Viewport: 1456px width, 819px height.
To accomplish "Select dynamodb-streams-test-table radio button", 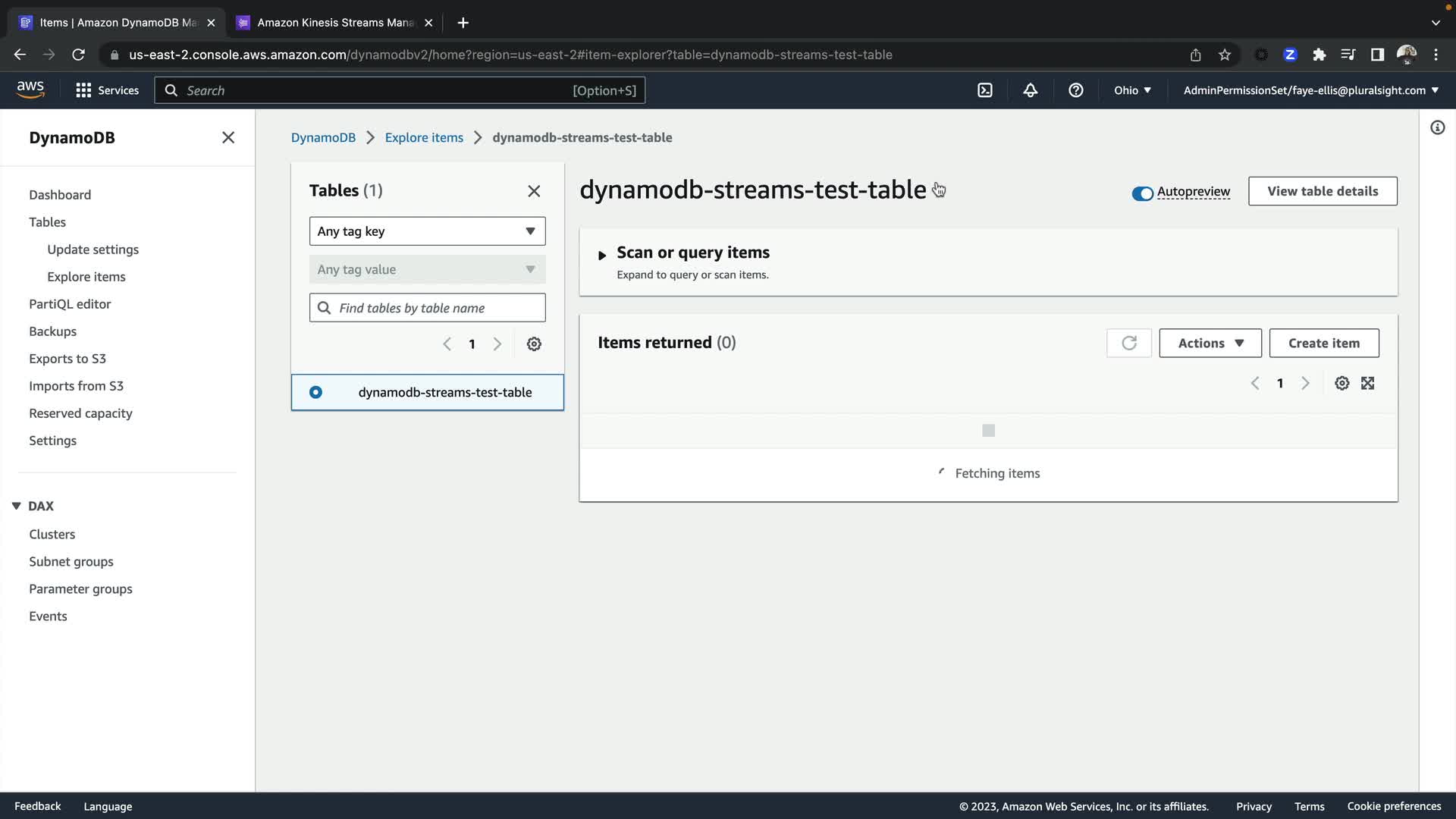I will click(x=315, y=393).
